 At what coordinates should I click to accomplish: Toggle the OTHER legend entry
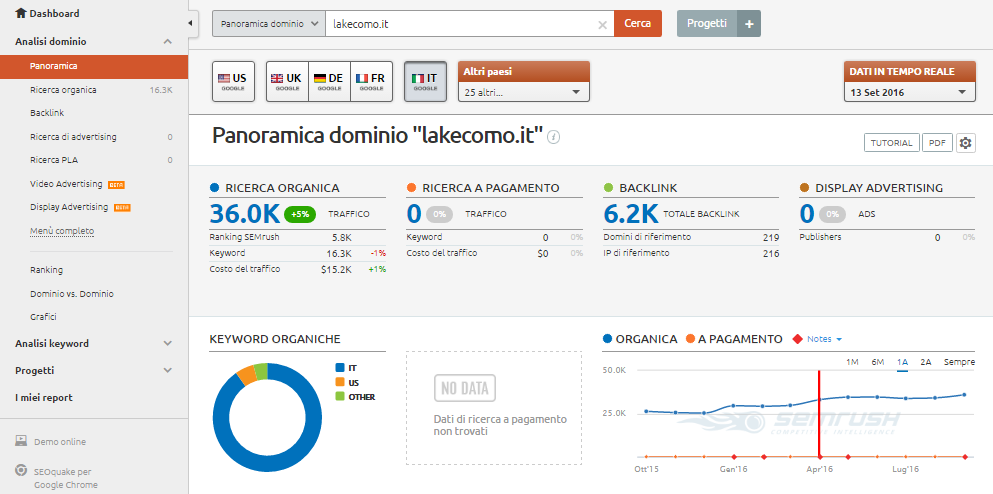click(355, 397)
